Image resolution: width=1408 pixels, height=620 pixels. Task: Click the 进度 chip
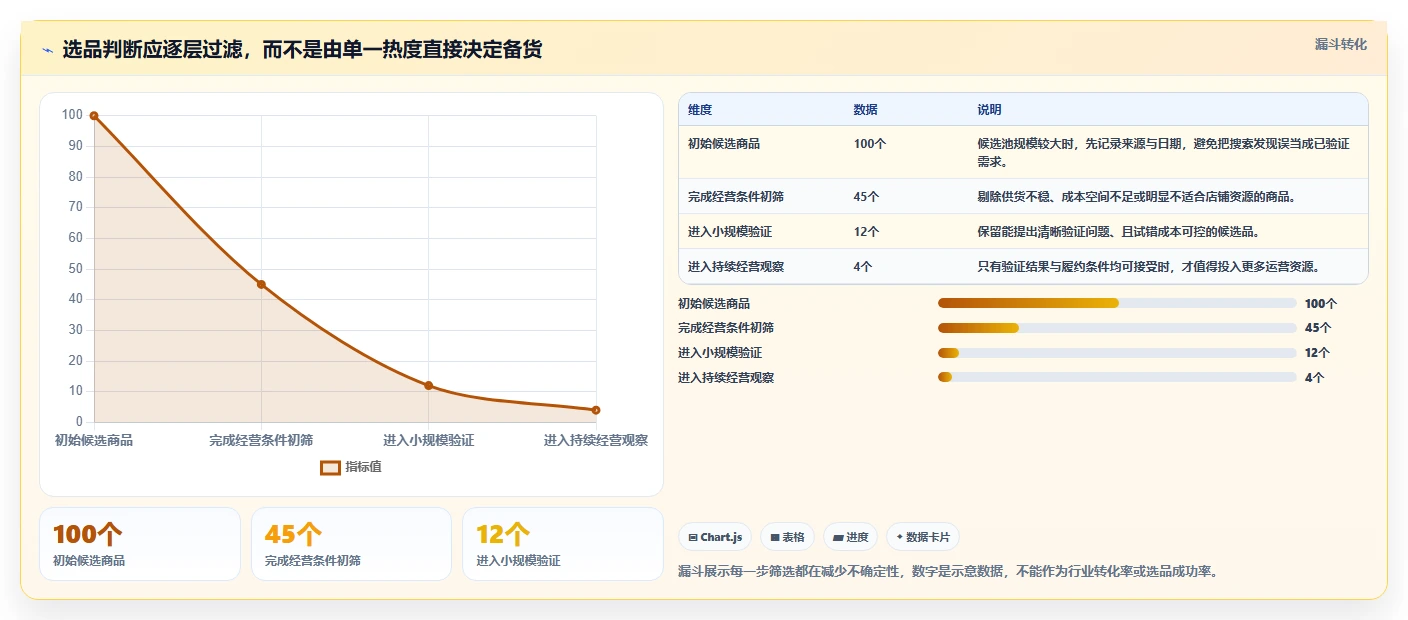point(850,537)
